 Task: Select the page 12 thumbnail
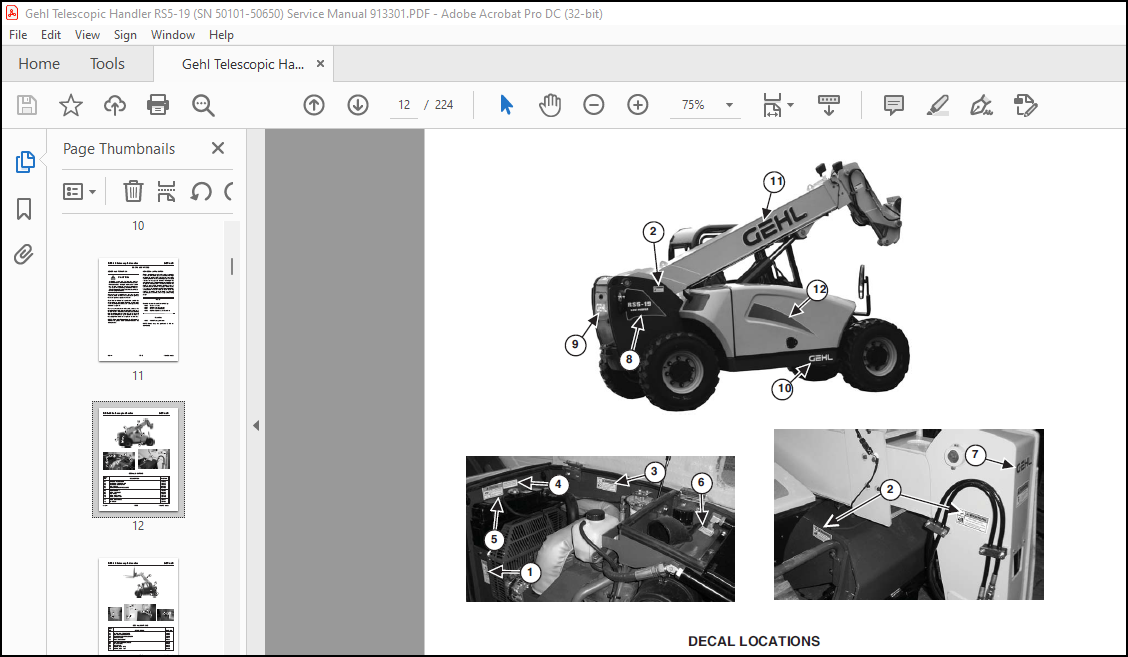(138, 459)
